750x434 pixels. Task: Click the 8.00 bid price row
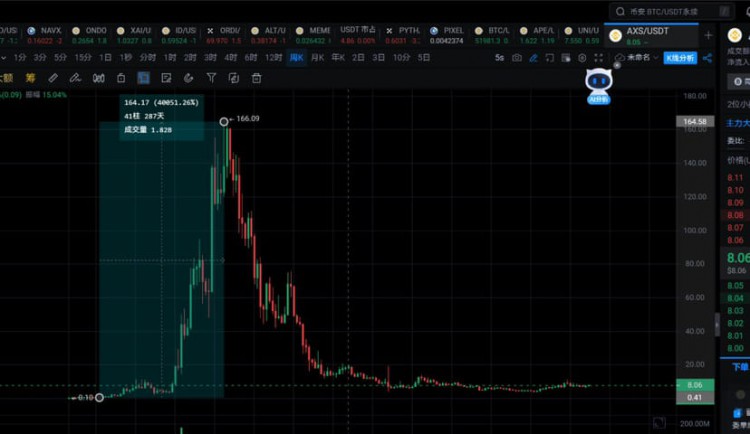(x=736, y=348)
